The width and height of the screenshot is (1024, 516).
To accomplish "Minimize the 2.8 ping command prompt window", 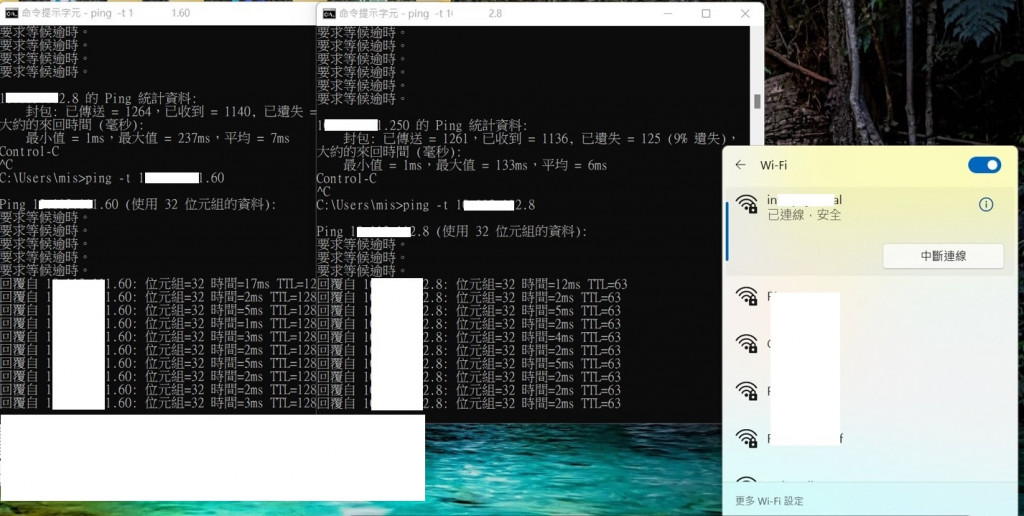I will [x=667, y=13].
